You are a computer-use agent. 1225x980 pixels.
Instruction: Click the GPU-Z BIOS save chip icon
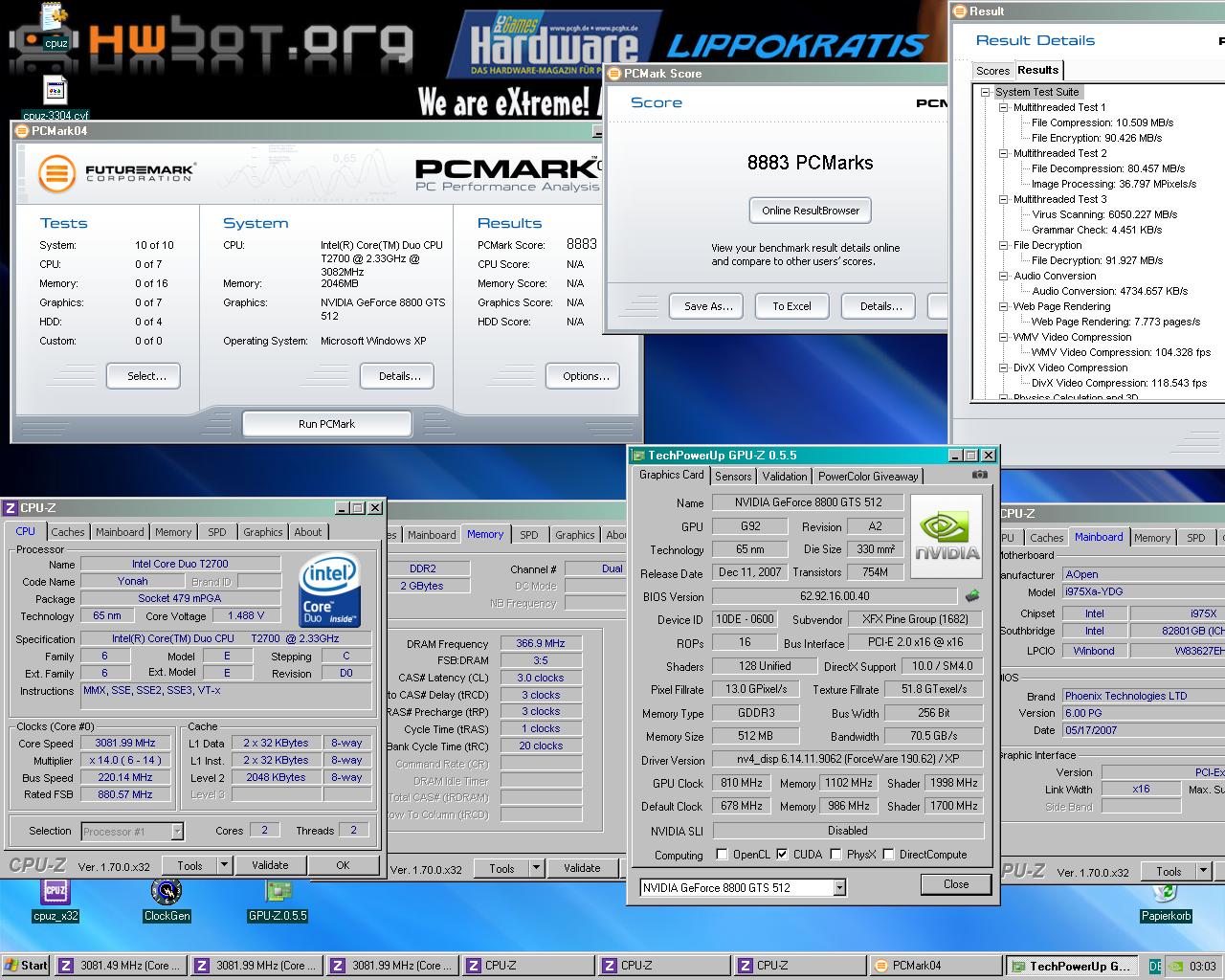pyautogui.click(x=972, y=595)
